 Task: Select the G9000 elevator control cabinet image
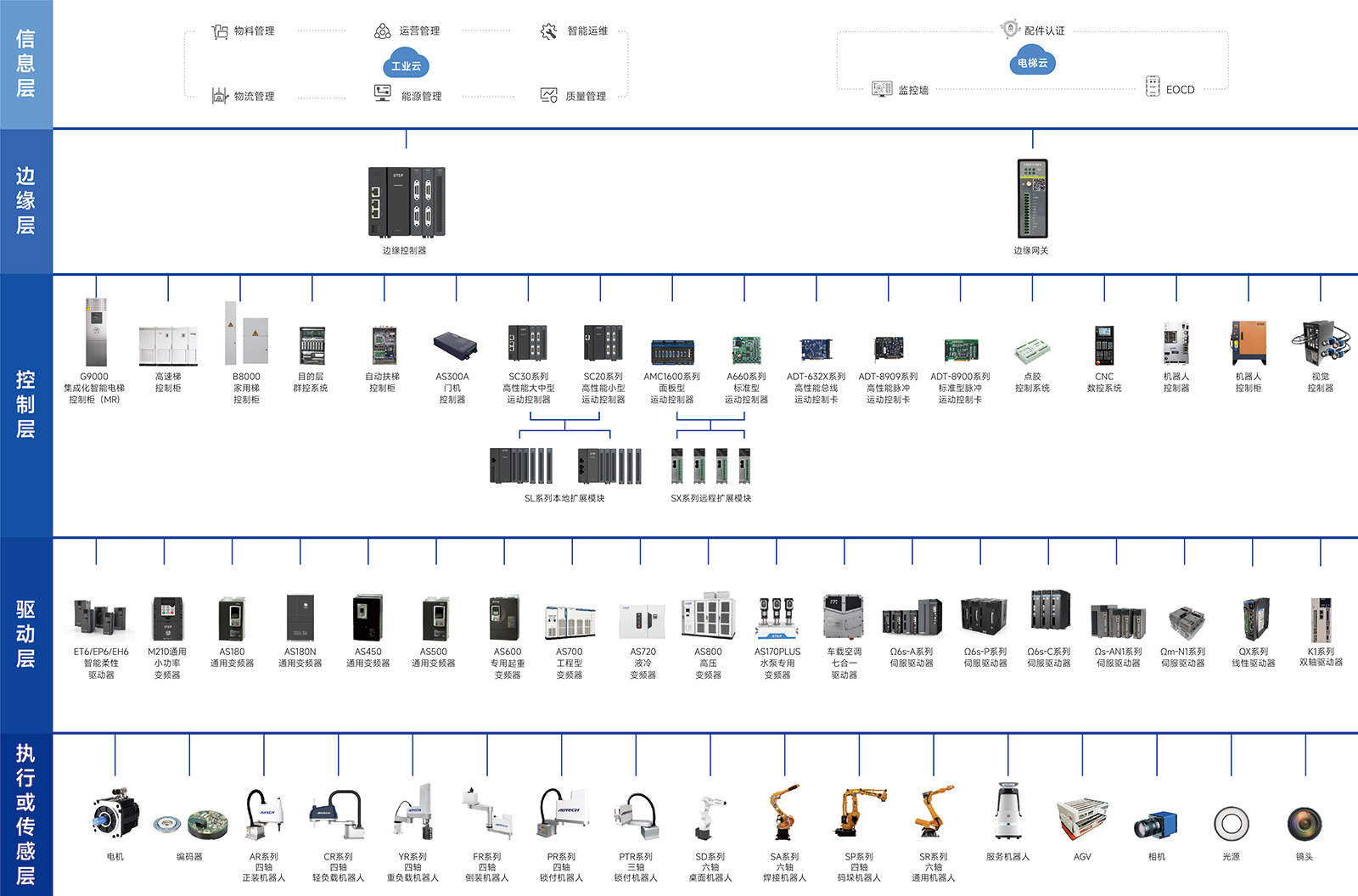(96, 332)
